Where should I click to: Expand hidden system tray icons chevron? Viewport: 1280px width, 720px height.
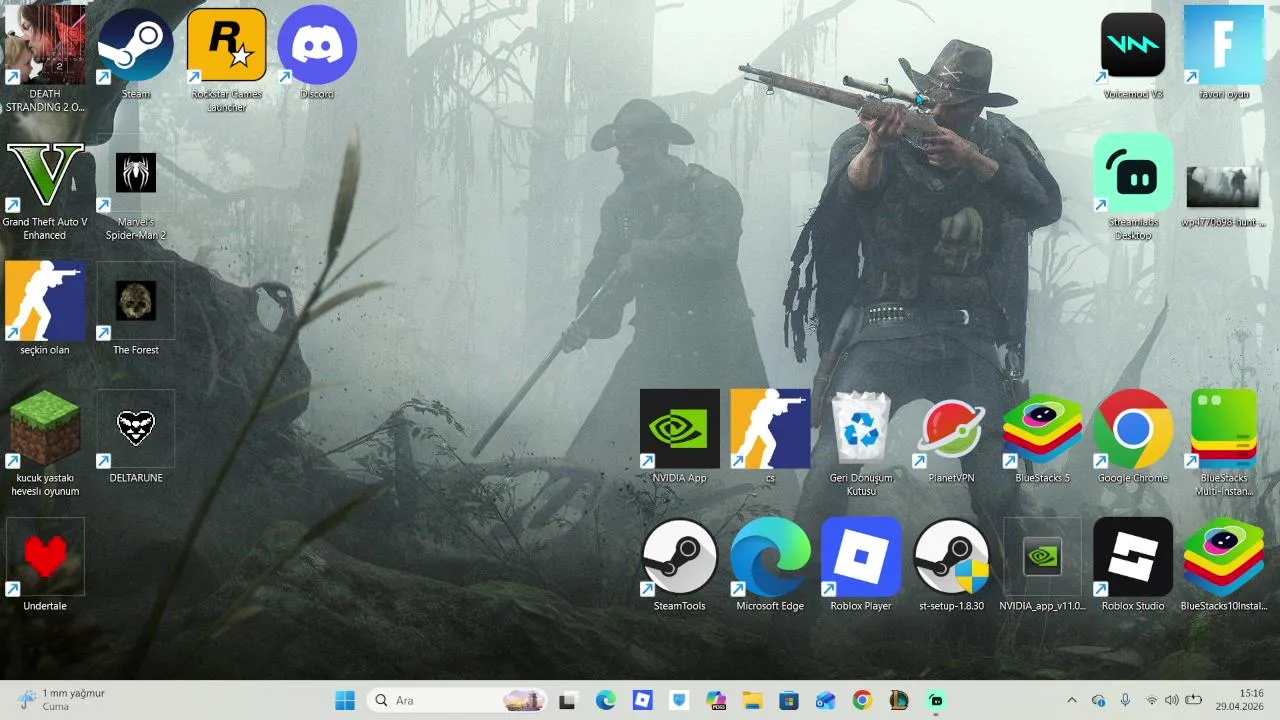[x=1072, y=700]
